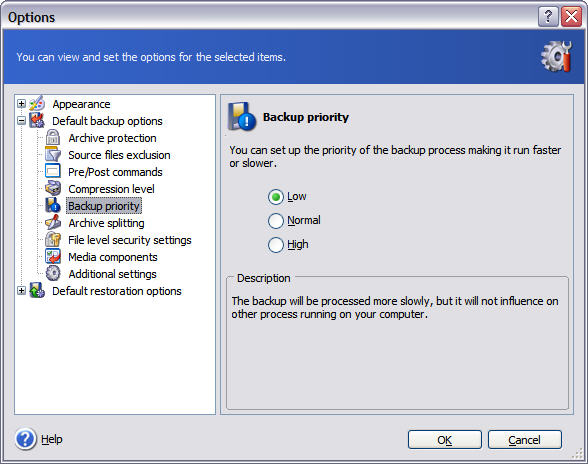Select the High priority radio button
The width and height of the screenshot is (588, 464).
276,245
